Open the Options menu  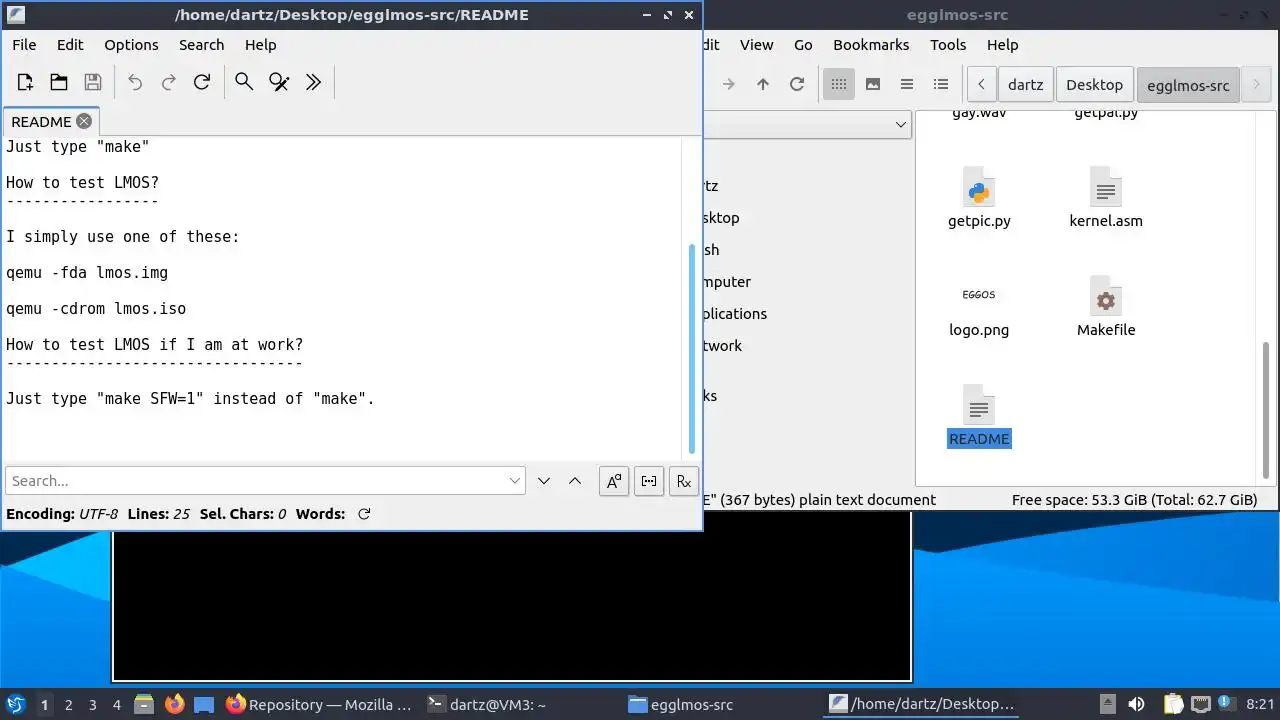tap(131, 45)
